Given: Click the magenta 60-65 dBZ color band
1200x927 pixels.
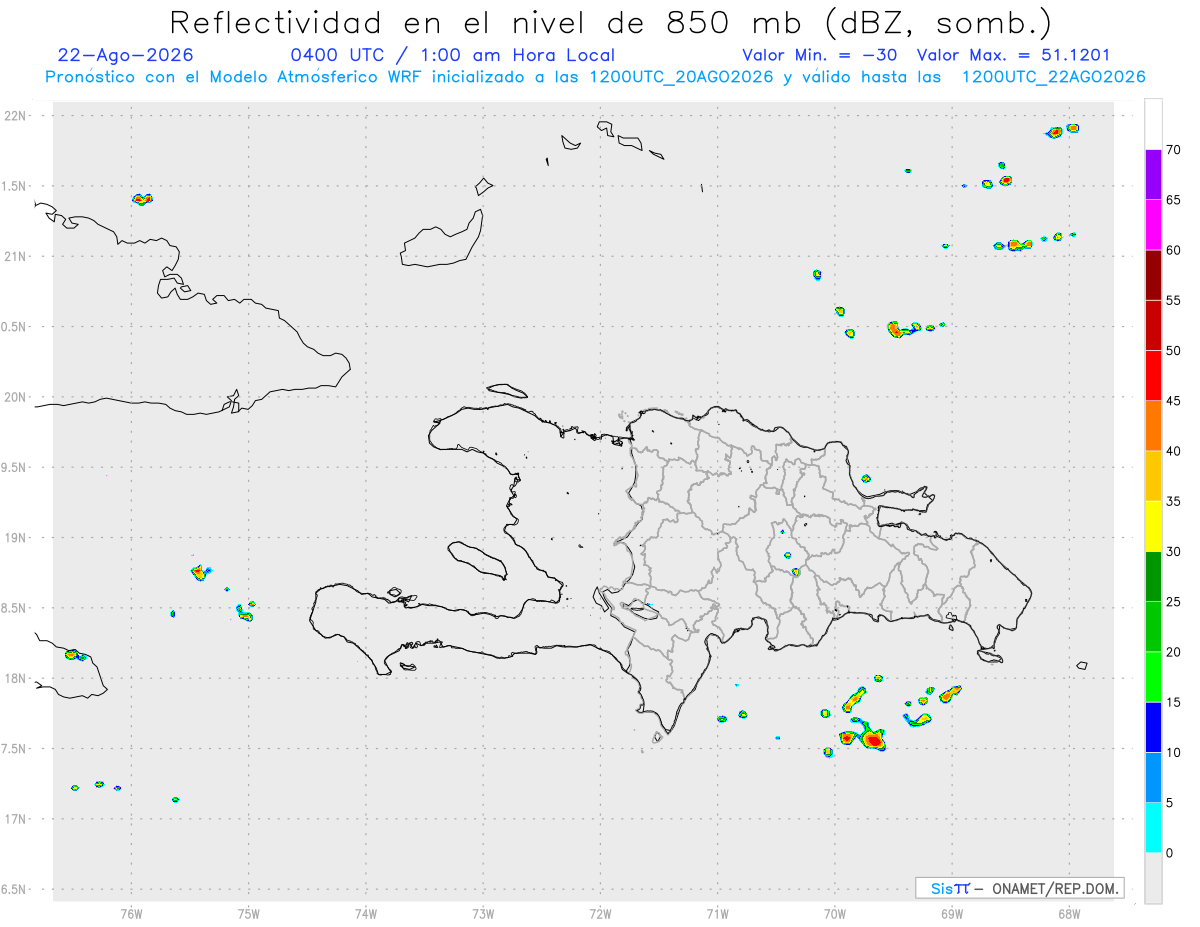Looking at the screenshot, I should coord(1153,225).
